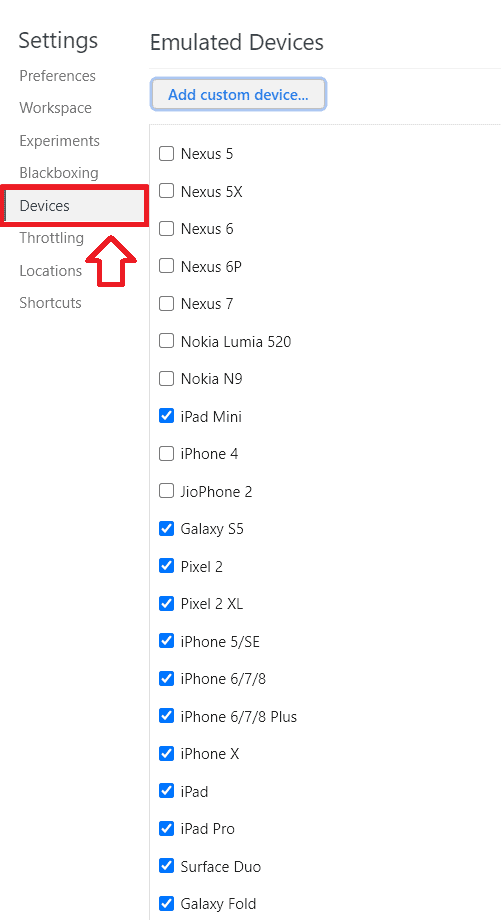
Task: Go to the Locations settings tab
Action: [50, 270]
